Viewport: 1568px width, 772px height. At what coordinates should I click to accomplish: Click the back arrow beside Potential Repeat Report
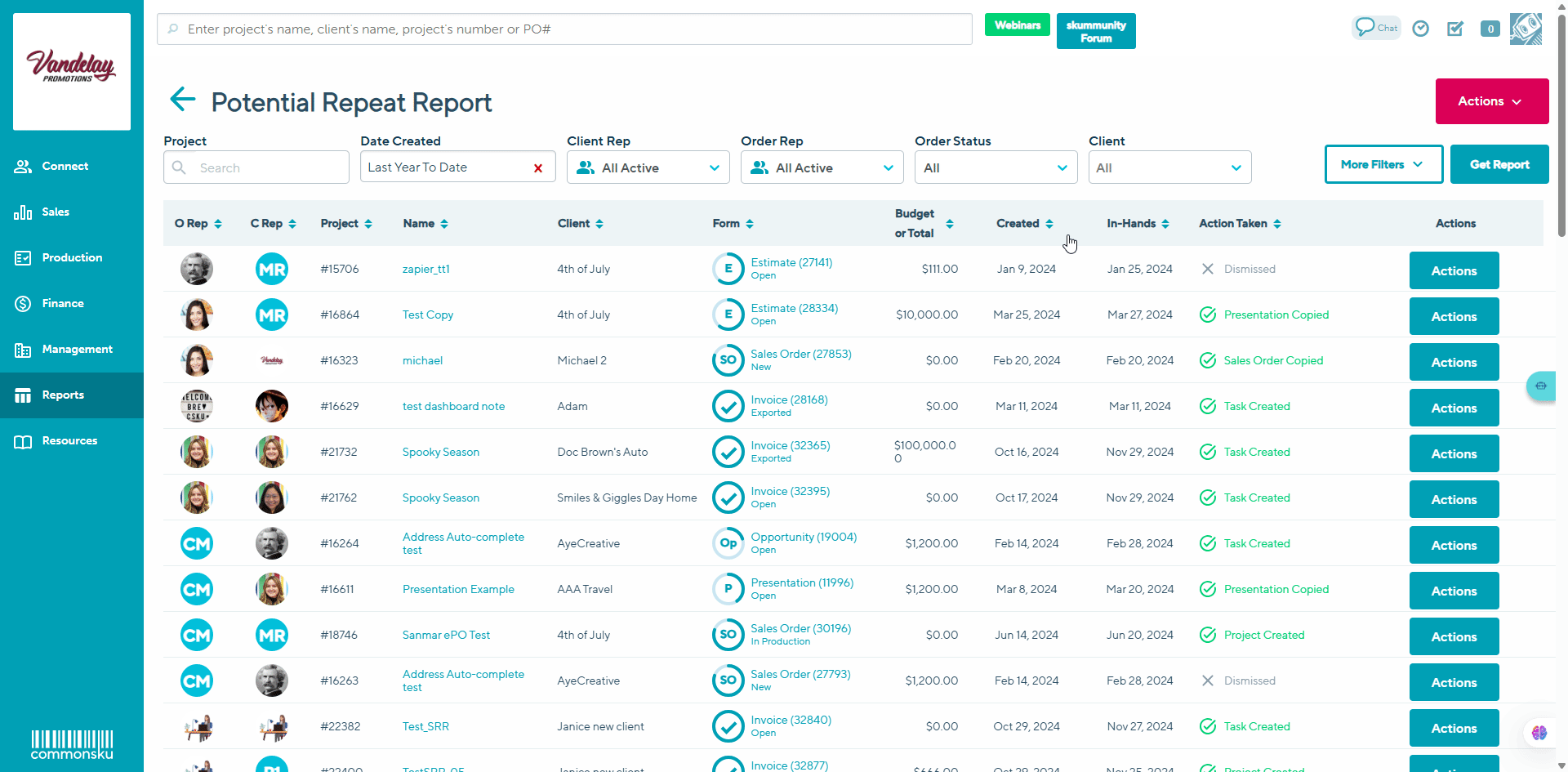(182, 100)
